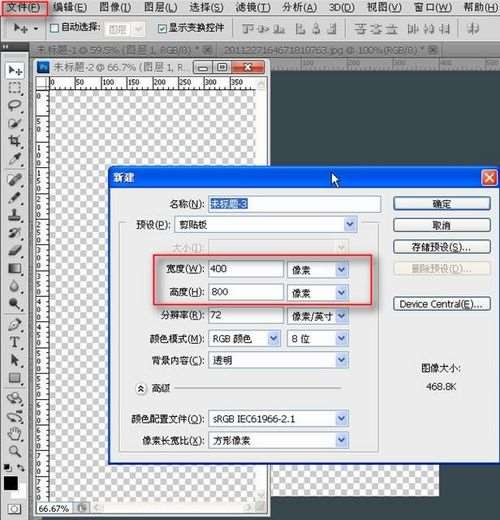500x520 pixels.
Task: Swap foreground and background colors
Action: coord(21,468)
